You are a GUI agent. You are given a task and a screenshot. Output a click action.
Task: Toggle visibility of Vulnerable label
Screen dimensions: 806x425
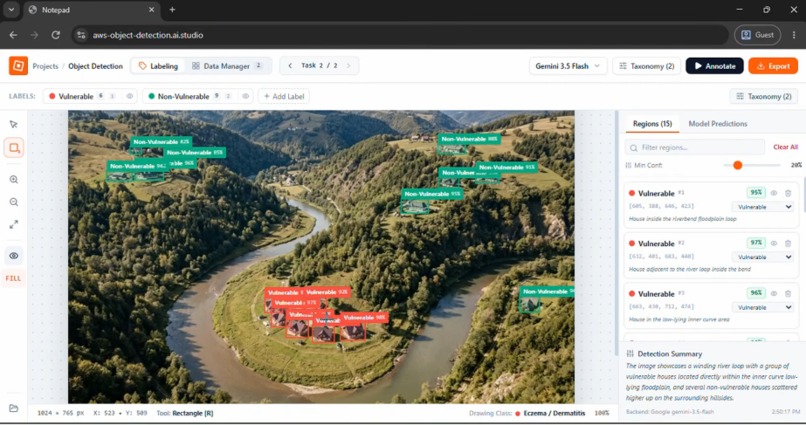click(130, 96)
